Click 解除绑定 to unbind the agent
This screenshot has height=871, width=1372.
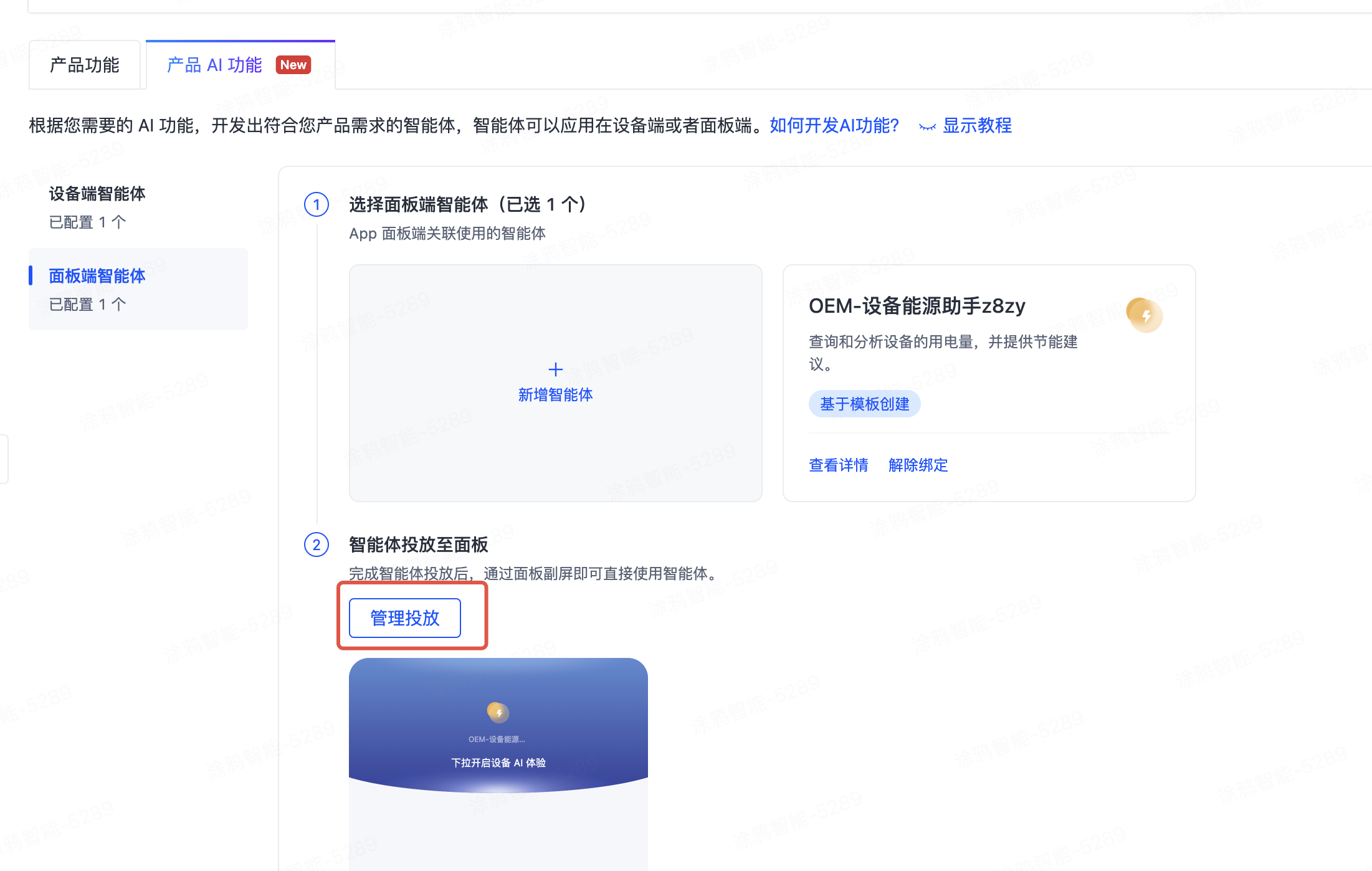click(x=918, y=465)
